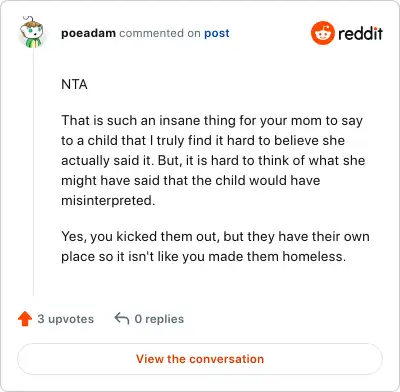Open "View the conversation" button

click(200, 359)
